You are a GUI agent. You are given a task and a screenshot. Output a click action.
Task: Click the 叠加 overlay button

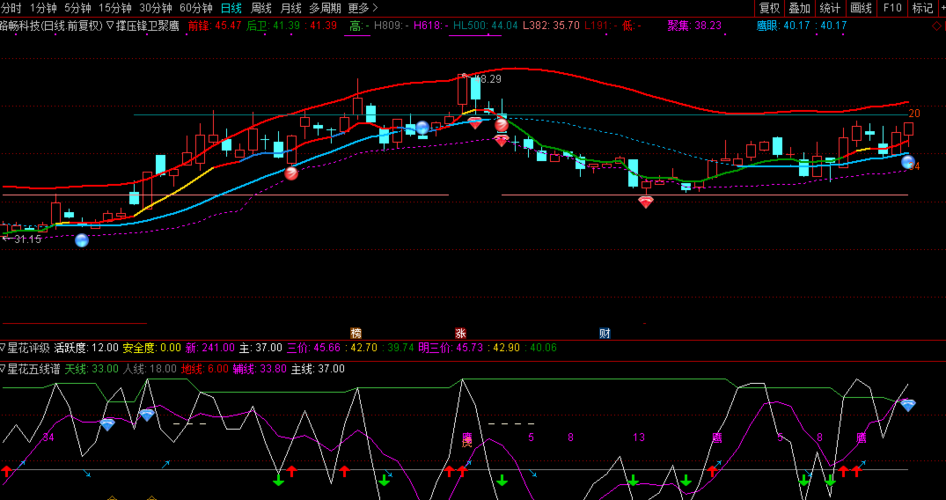[x=800, y=8]
